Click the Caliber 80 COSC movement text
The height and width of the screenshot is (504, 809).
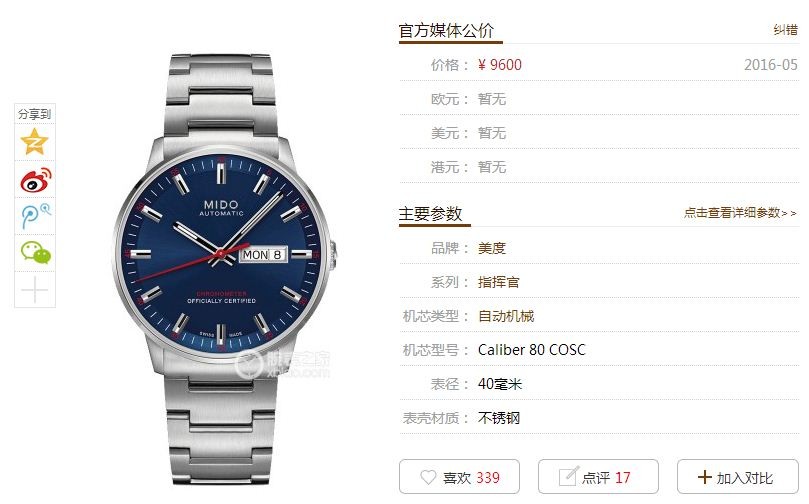(x=531, y=350)
